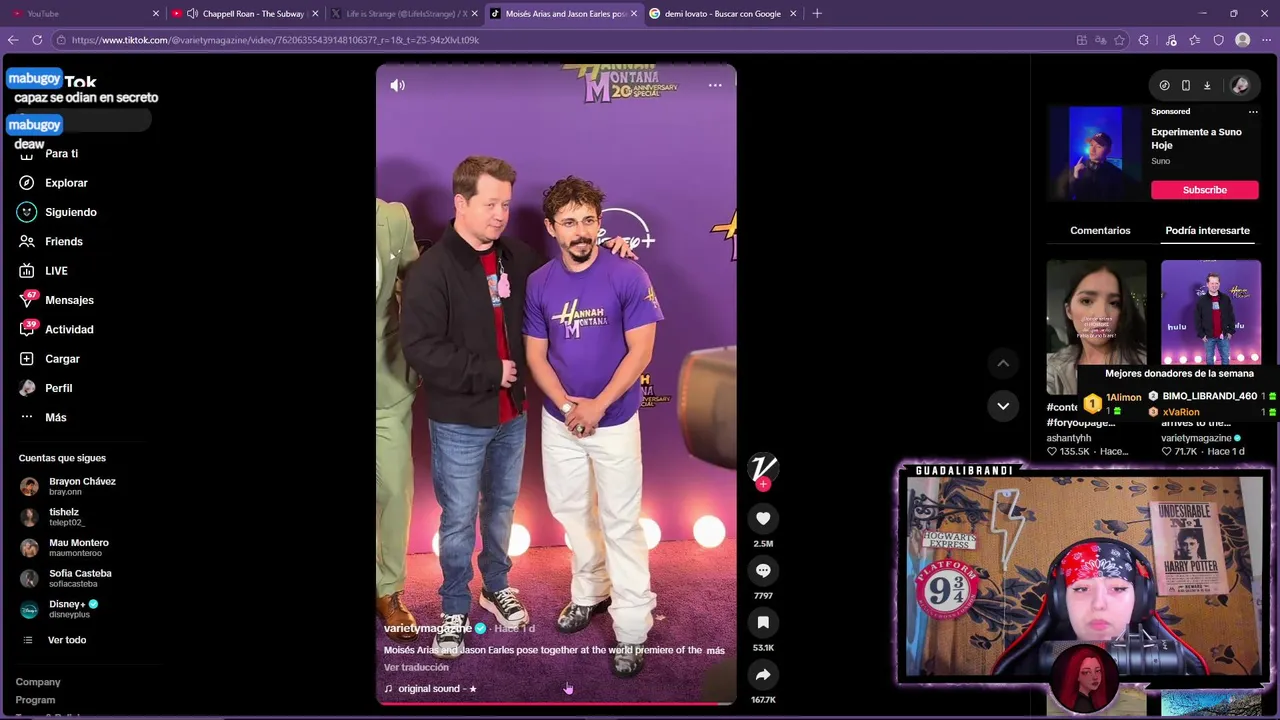1280x720 pixels.
Task: Open the sponsored ad three-dot options
Action: [1253, 112]
